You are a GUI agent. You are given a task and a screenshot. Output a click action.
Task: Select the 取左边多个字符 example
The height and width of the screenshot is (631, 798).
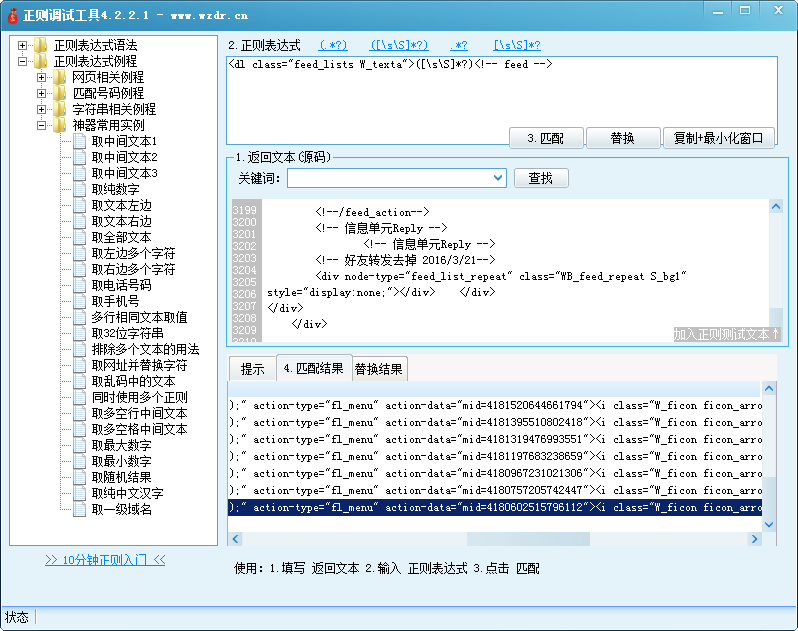click(x=133, y=253)
